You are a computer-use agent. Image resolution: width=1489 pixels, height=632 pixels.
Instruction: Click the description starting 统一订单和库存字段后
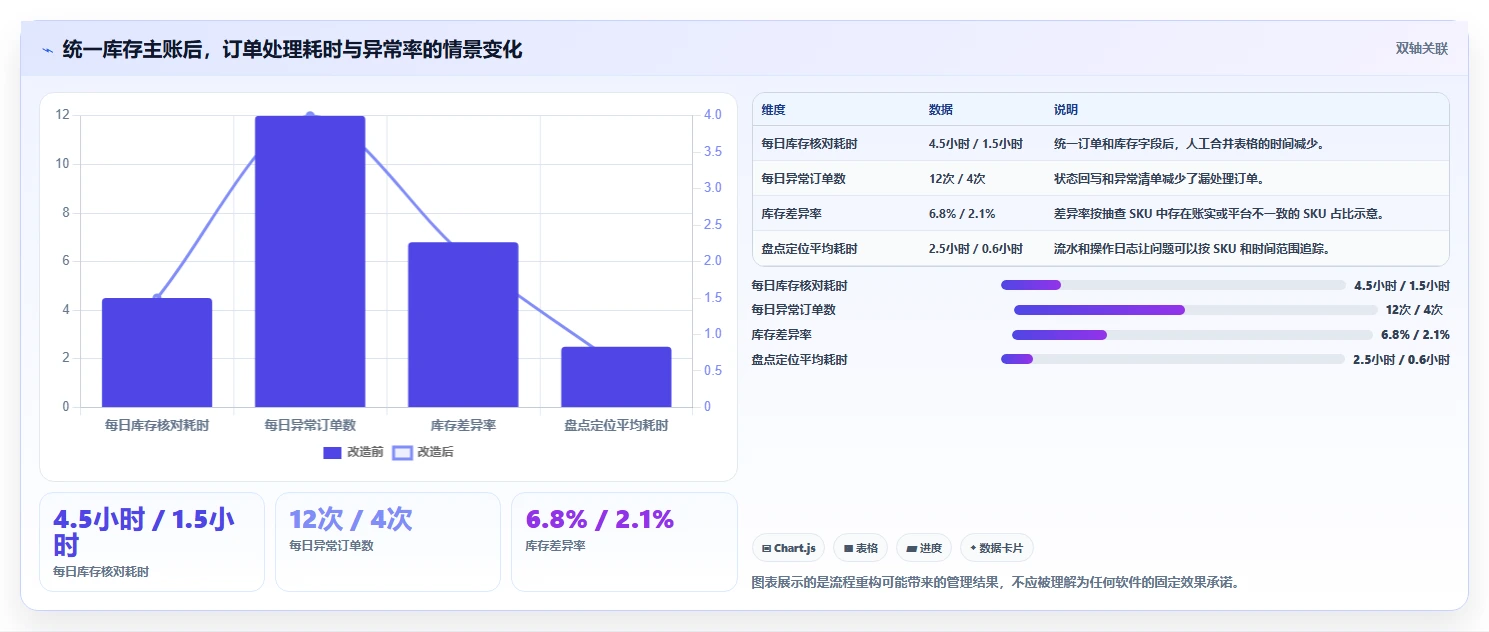coord(1189,144)
